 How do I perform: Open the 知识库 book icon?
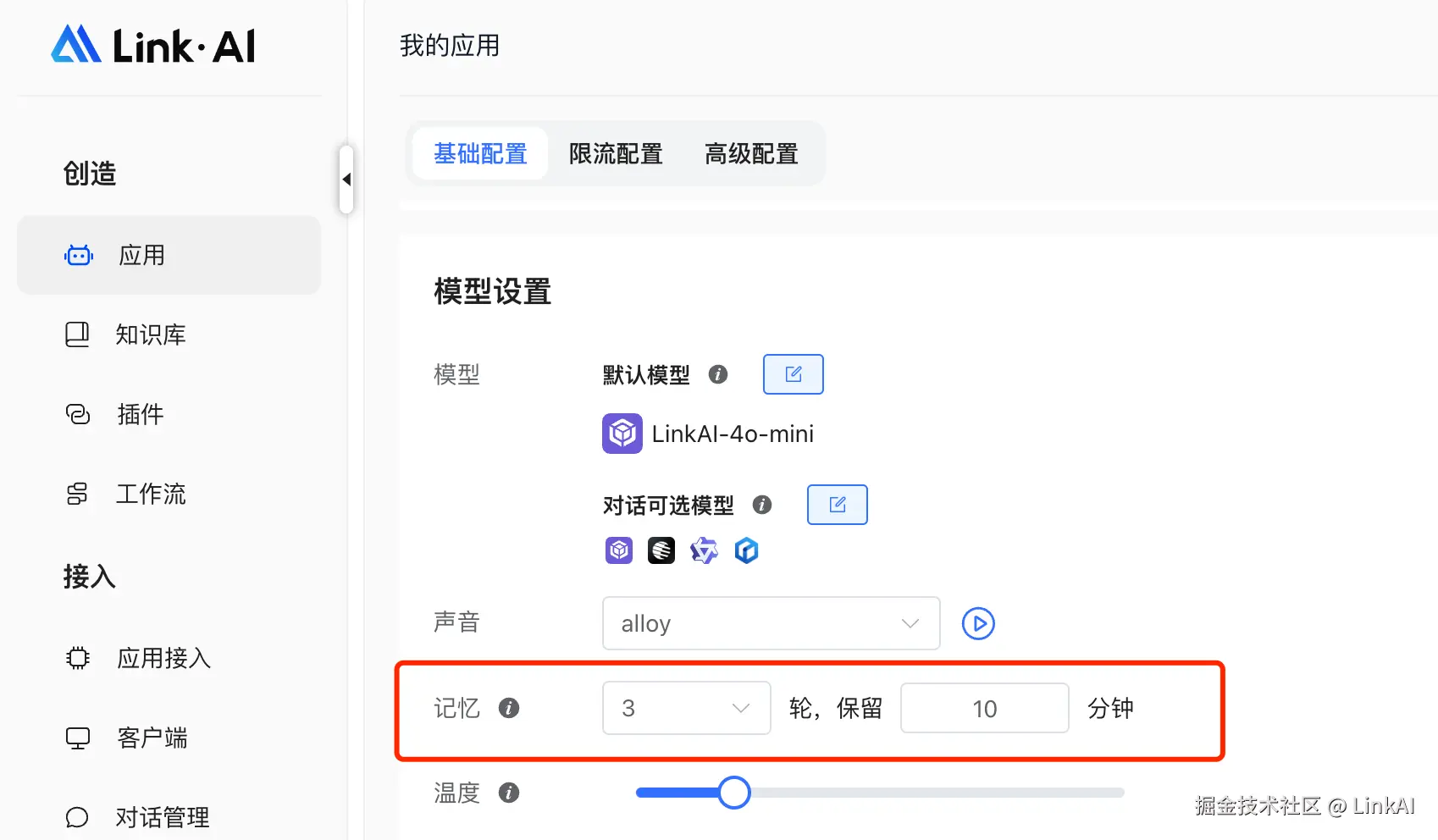pyautogui.click(x=78, y=334)
